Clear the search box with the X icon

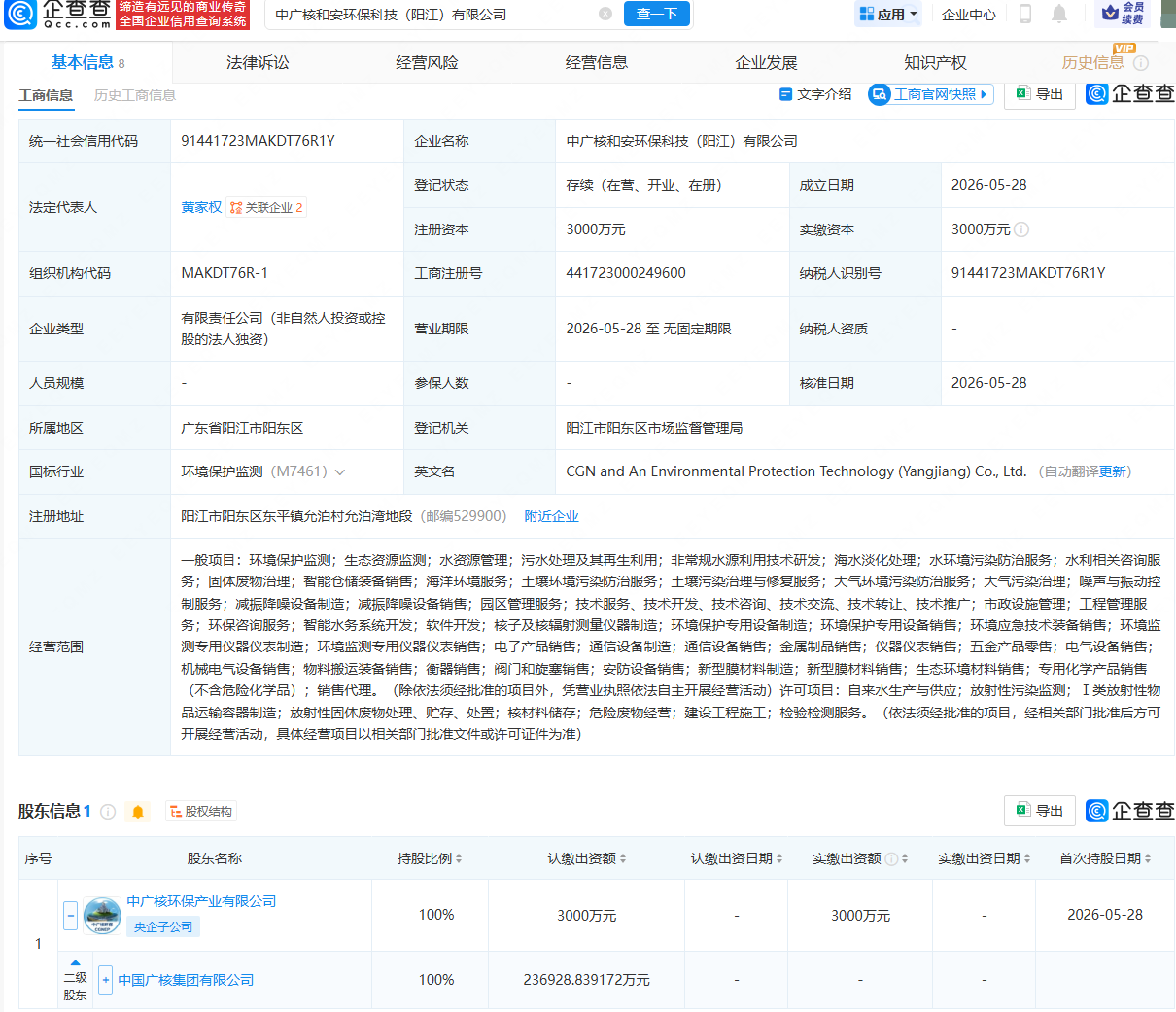pyautogui.click(x=605, y=14)
